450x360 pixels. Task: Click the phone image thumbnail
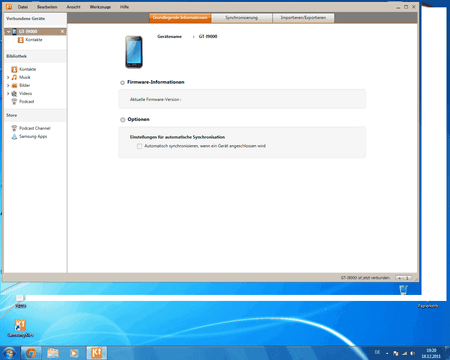pos(134,52)
